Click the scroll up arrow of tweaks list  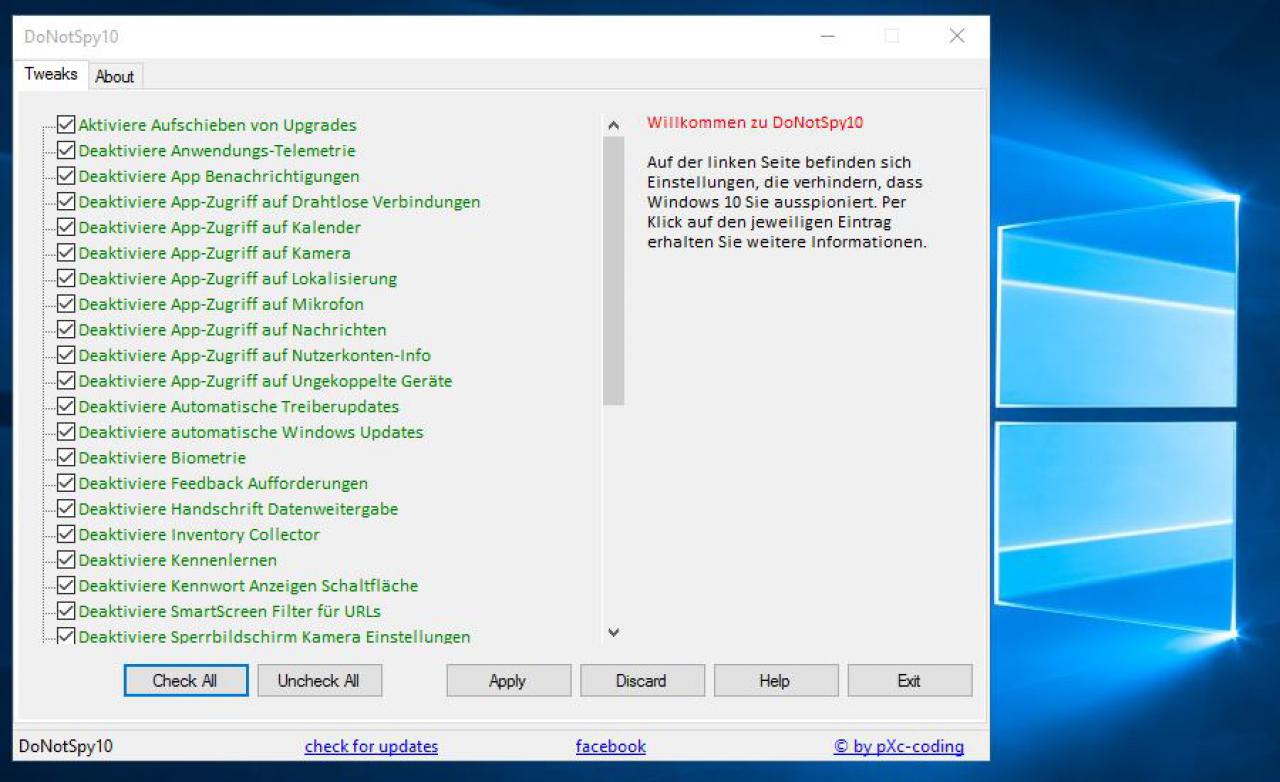pyautogui.click(x=614, y=126)
